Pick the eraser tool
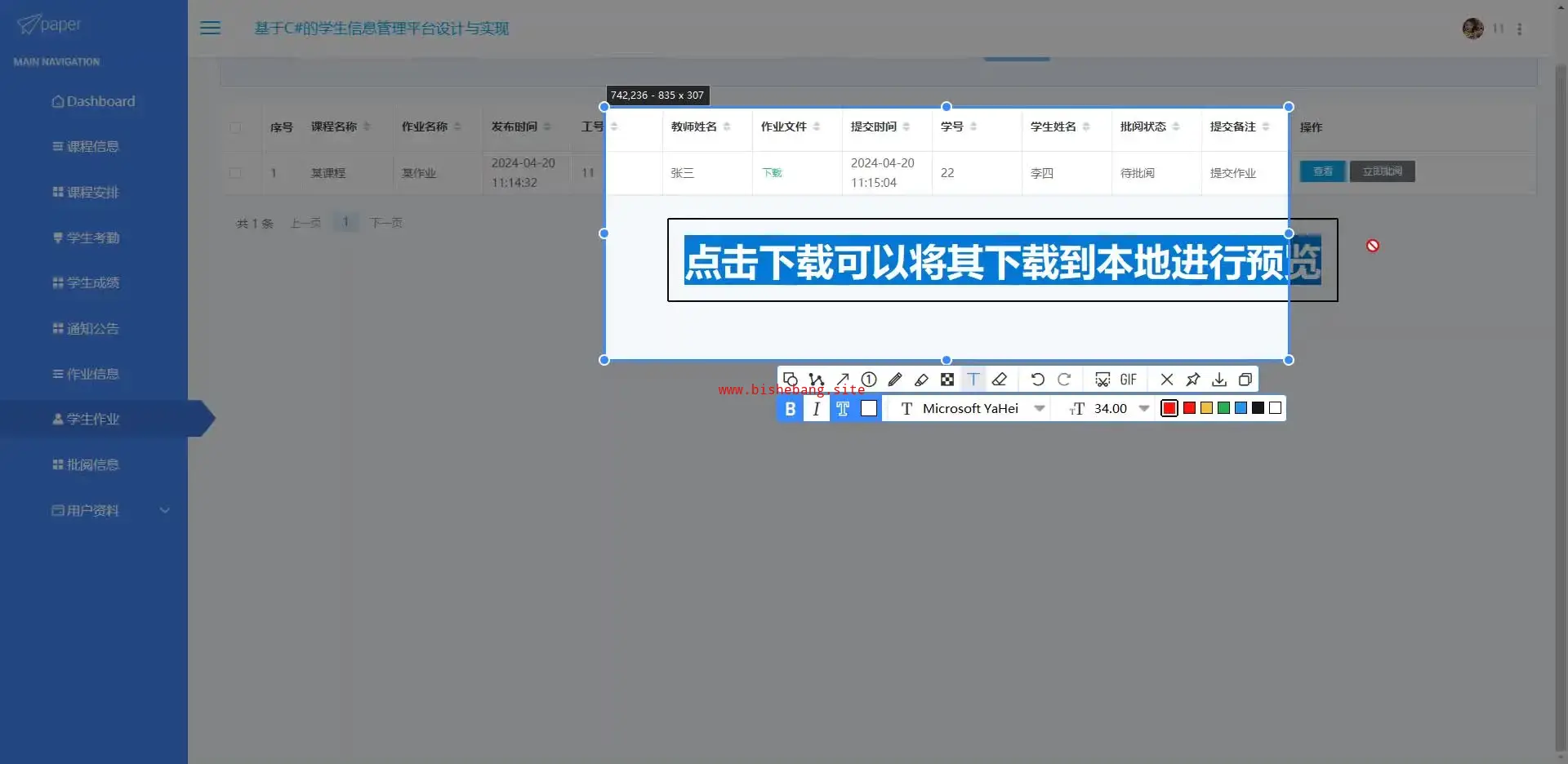 tap(1000, 380)
